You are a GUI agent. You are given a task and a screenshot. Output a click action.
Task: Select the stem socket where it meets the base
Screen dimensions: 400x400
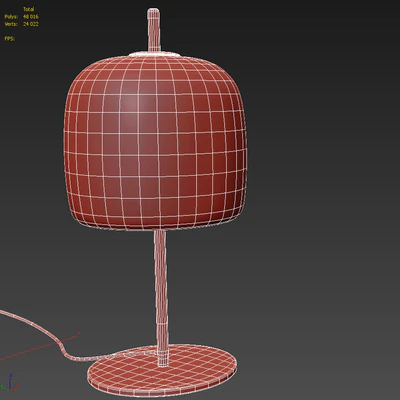point(163,357)
